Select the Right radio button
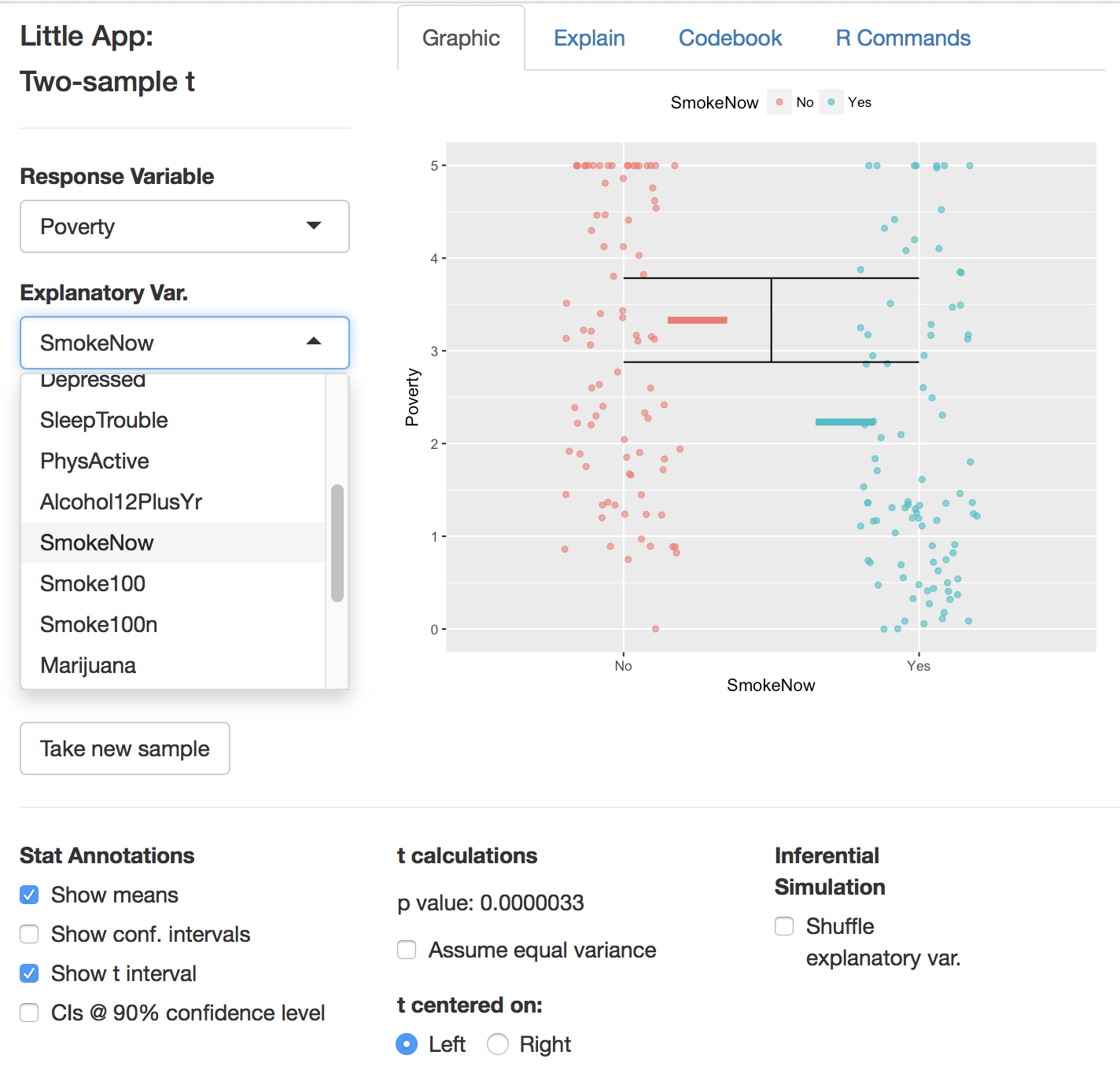Viewport: 1120px width, 1092px height. click(498, 1044)
